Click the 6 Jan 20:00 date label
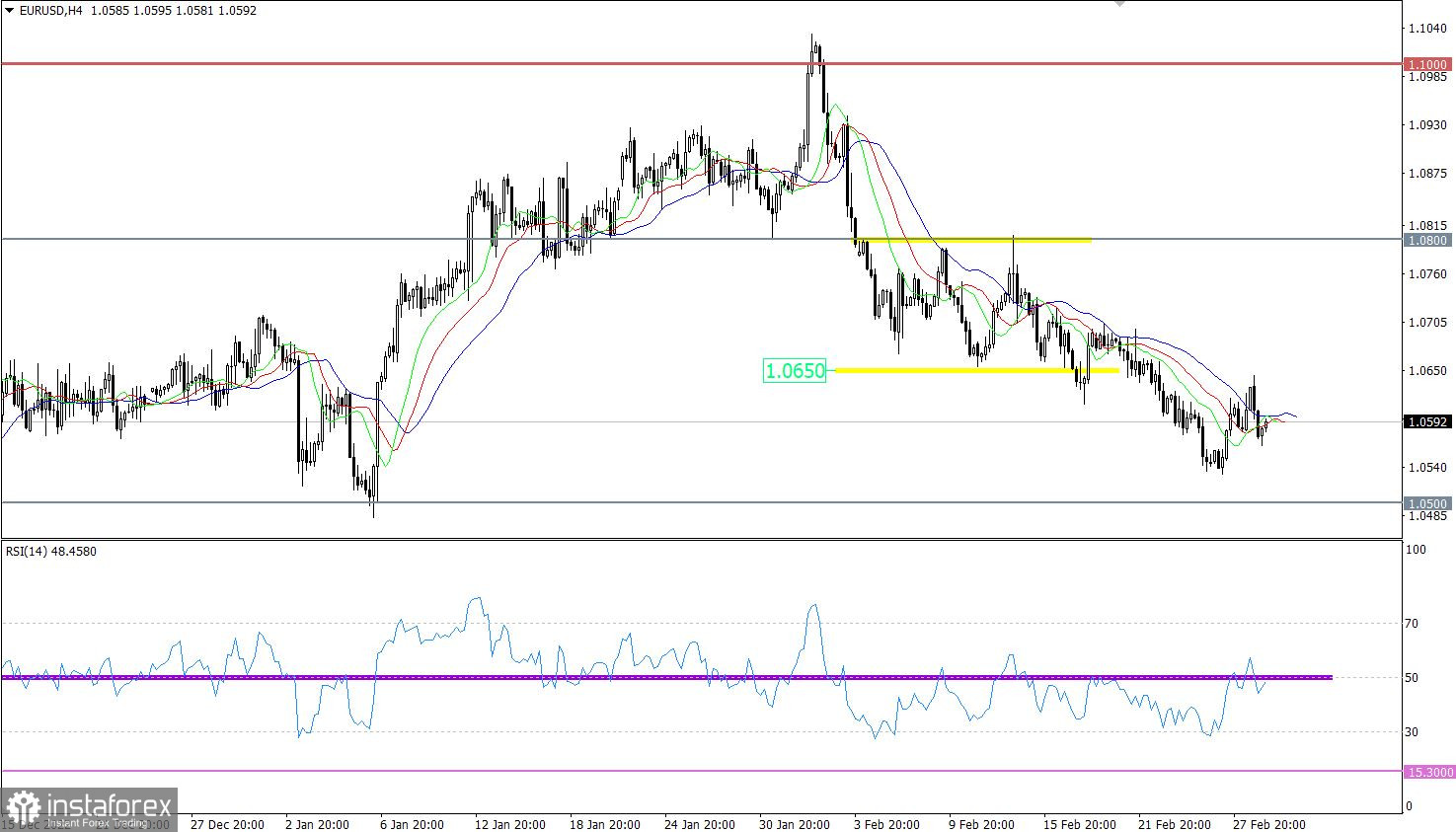This screenshot has height=832, width=1456. click(412, 825)
